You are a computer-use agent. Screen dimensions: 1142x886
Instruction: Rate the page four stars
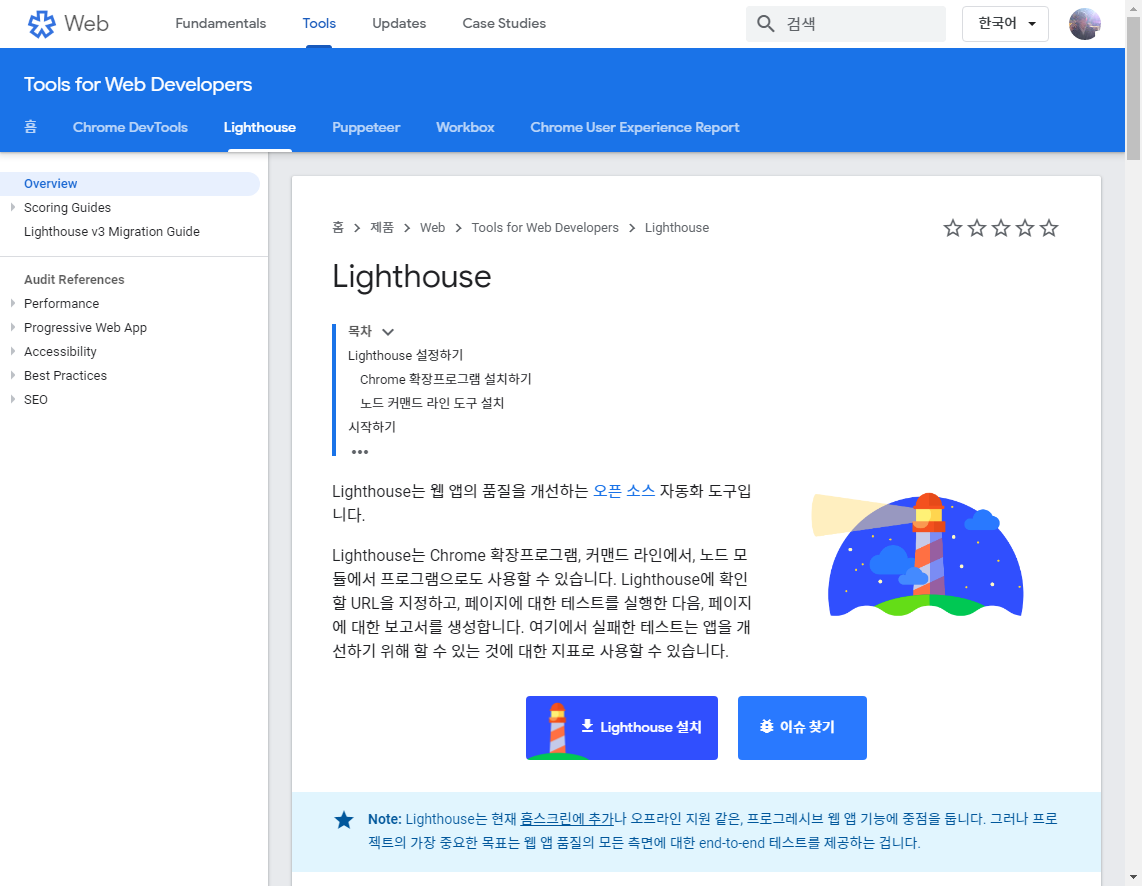1025,228
